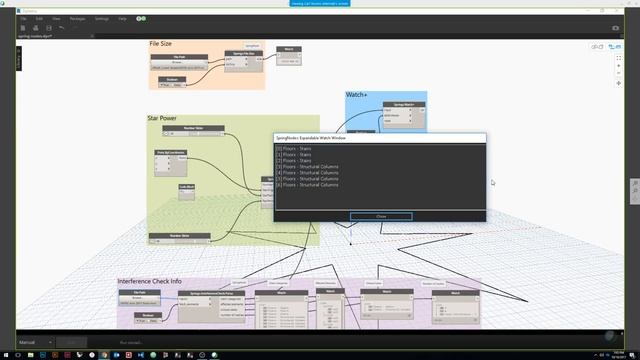The height and width of the screenshot is (360, 640).
Task: Click the Zoom to Fit canvas icon
Action: click(x=619, y=58)
